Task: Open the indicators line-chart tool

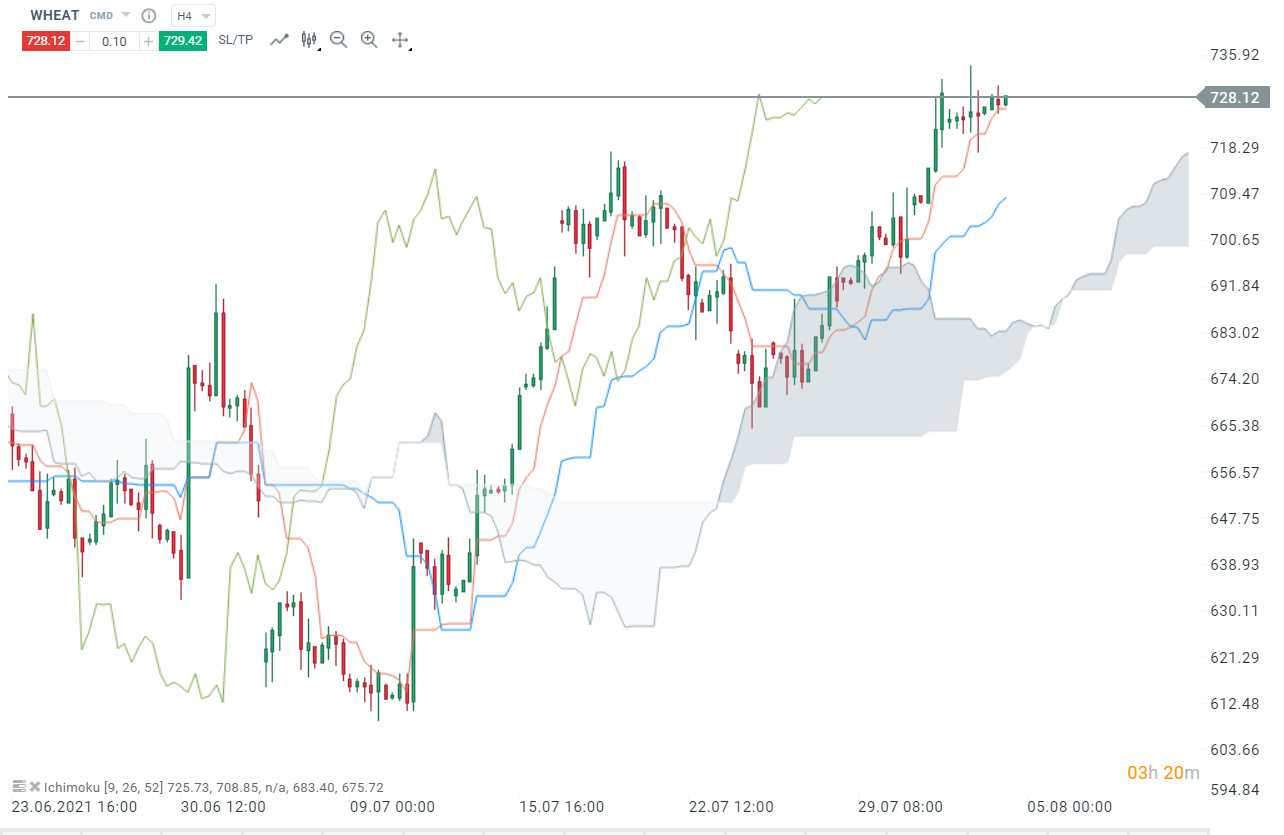Action: [280, 40]
